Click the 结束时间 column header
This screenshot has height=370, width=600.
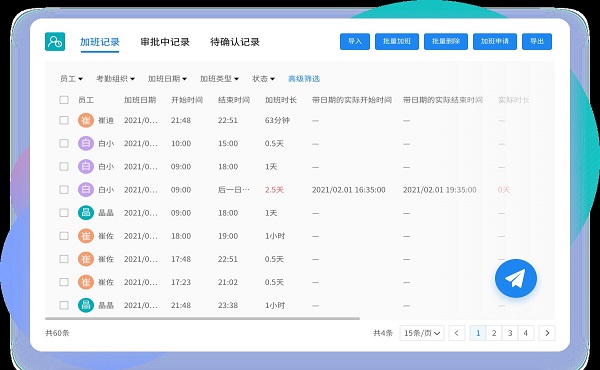coord(234,100)
